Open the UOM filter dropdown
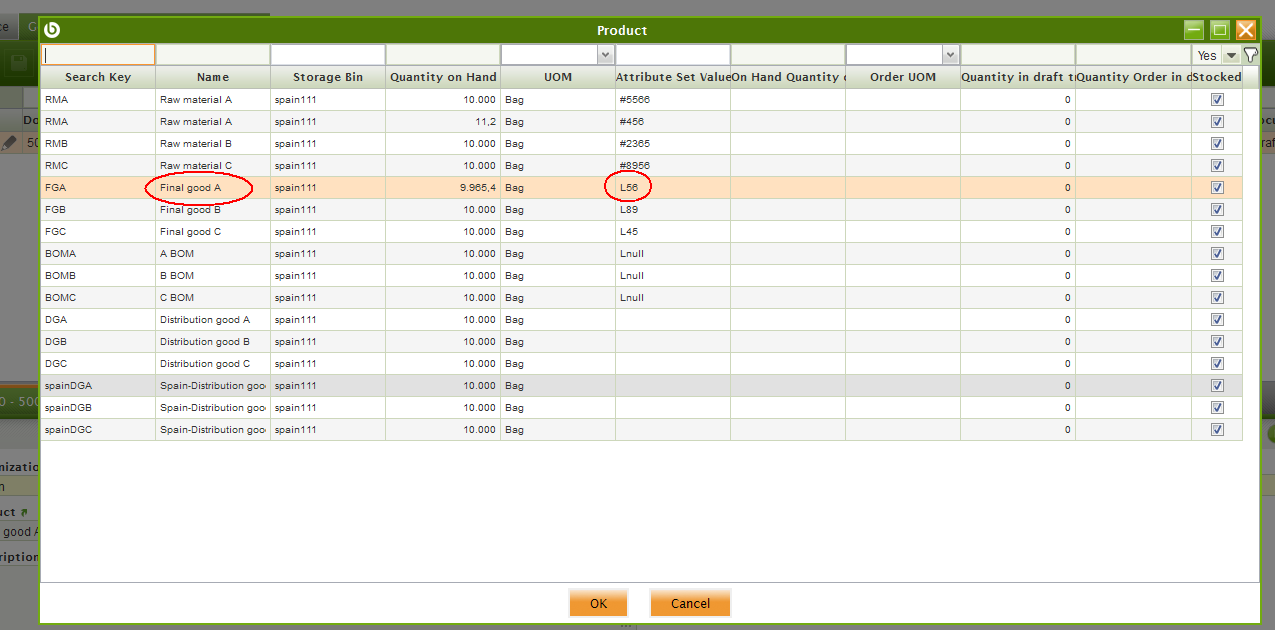 click(605, 55)
